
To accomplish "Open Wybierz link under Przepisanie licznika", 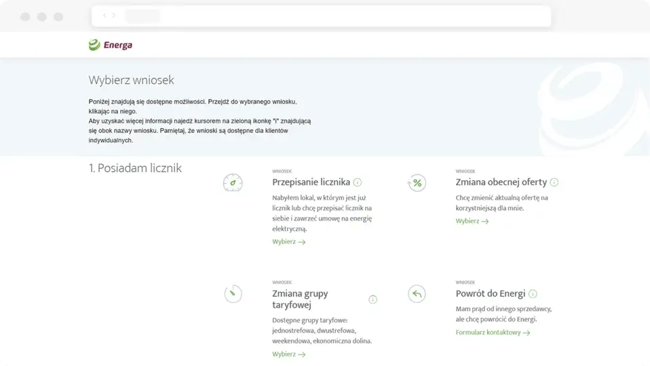I will point(289,242).
